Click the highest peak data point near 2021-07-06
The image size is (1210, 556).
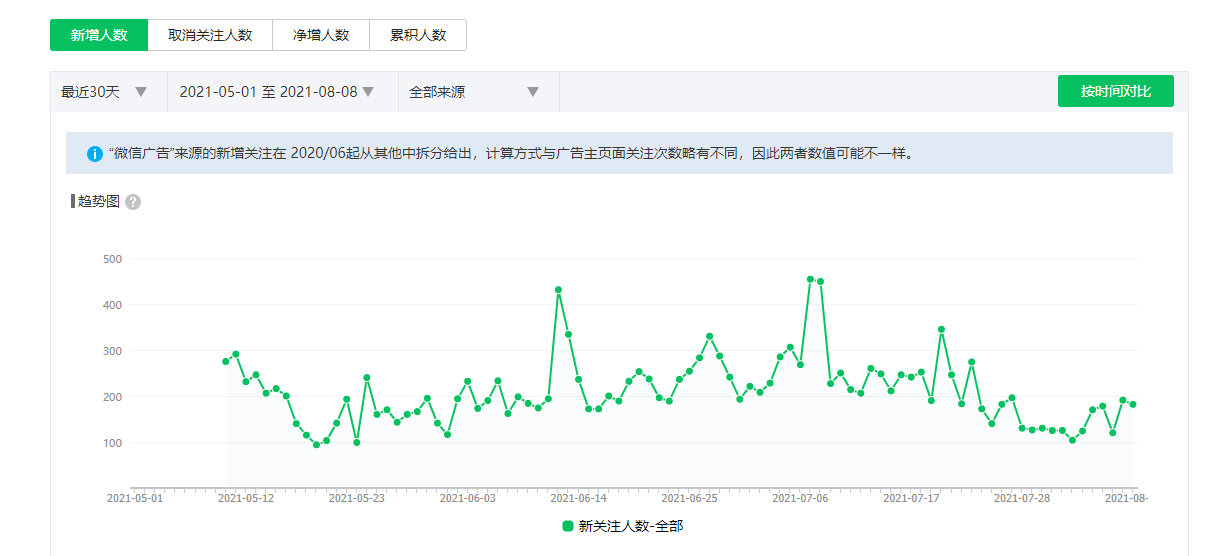tap(810, 279)
